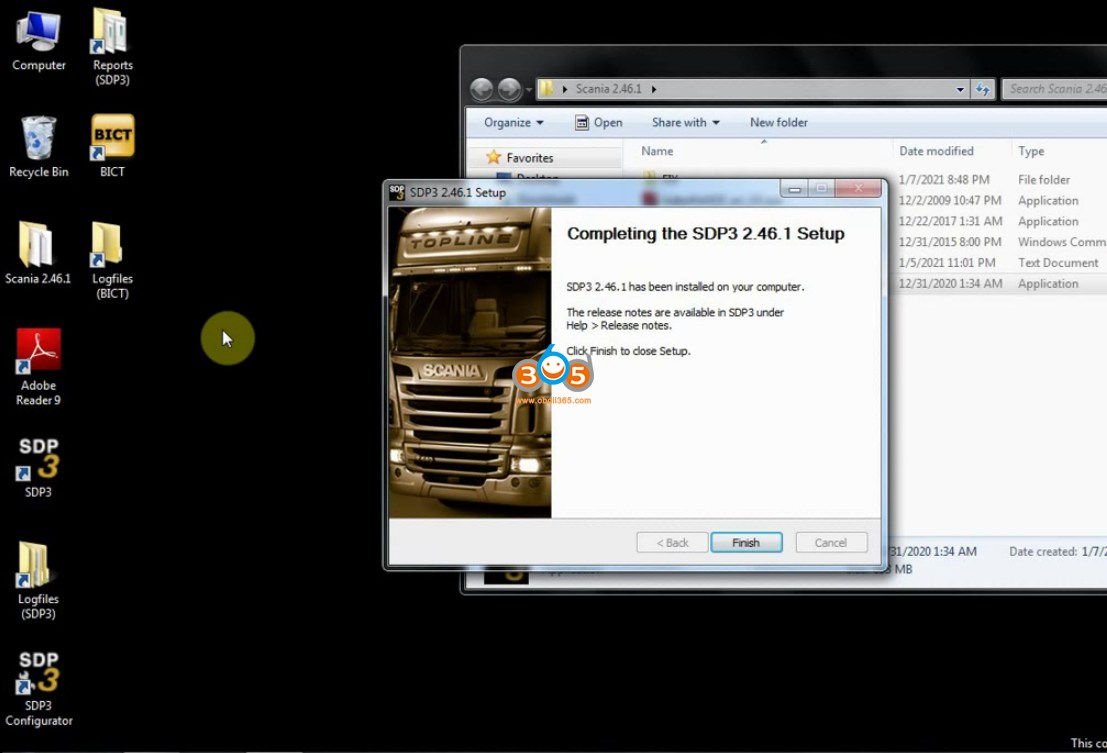Click New folder in Explorer toolbar

(x=779, y=122)
